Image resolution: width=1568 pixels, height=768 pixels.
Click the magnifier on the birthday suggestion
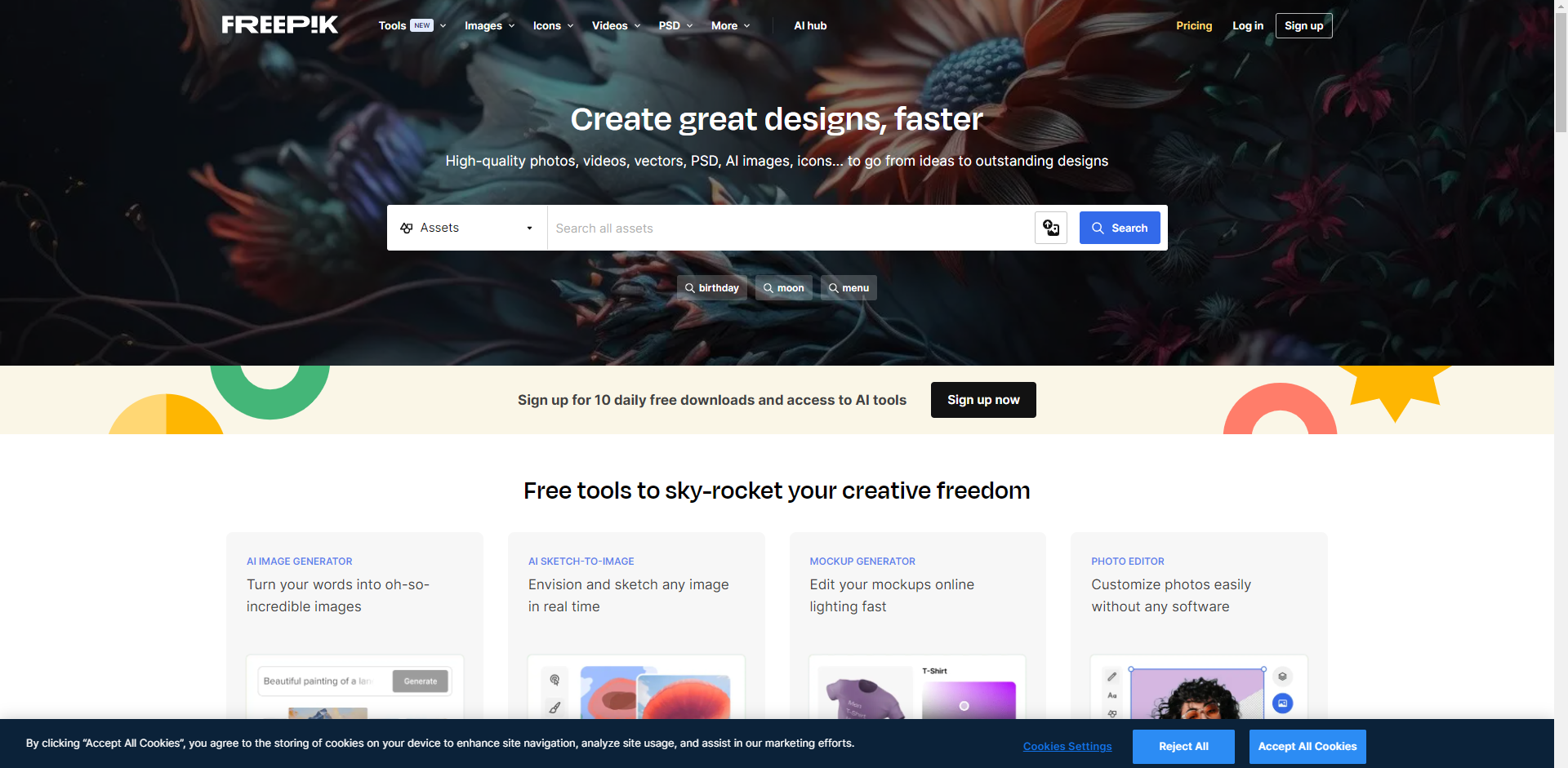tap(690, 288)
